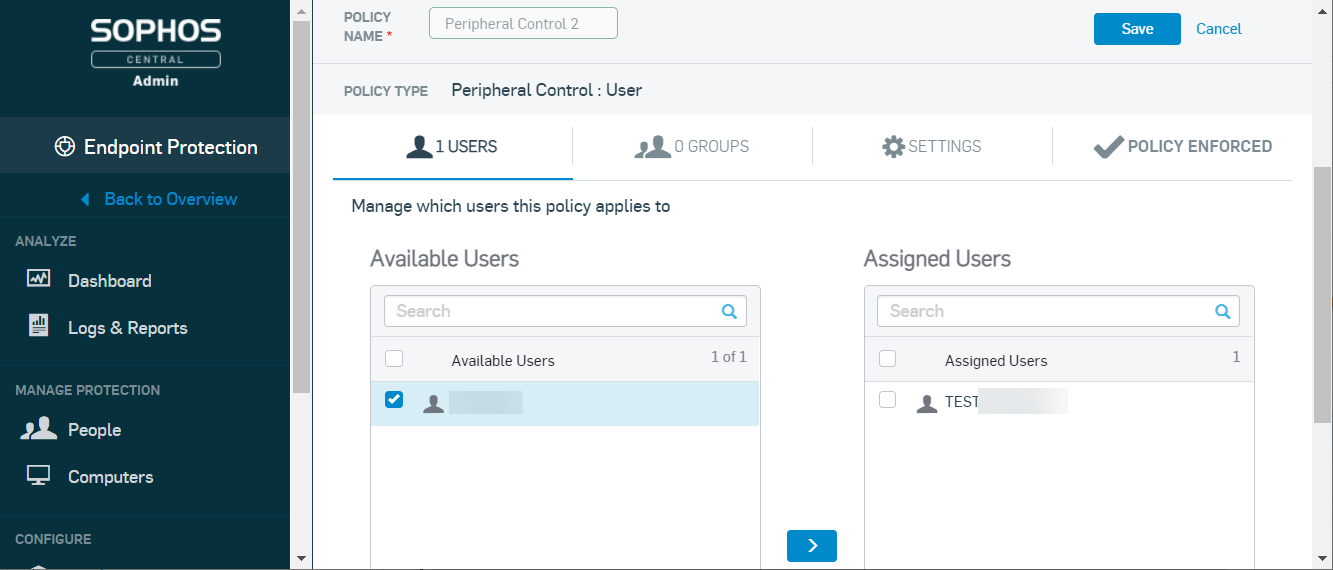Viewport: 1333px width, 570px height.
Task: Save the policy
Action: 1137,29
